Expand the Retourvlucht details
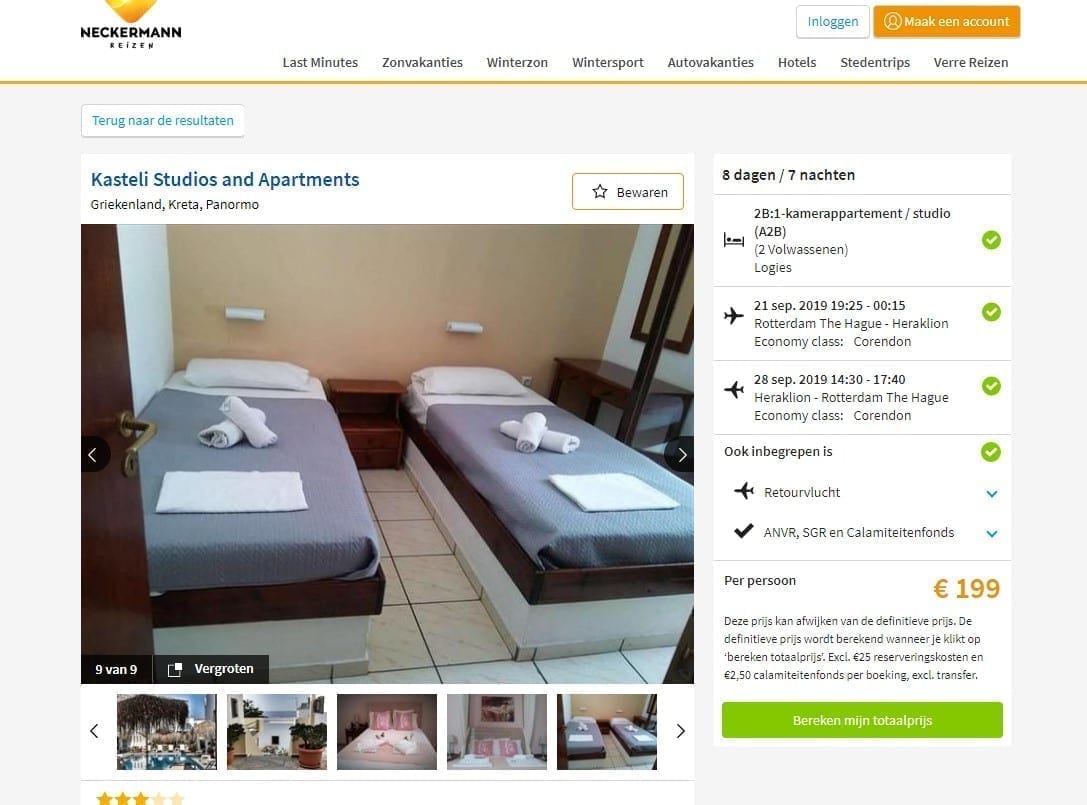 pyautogui.click(x=992, y=494)
